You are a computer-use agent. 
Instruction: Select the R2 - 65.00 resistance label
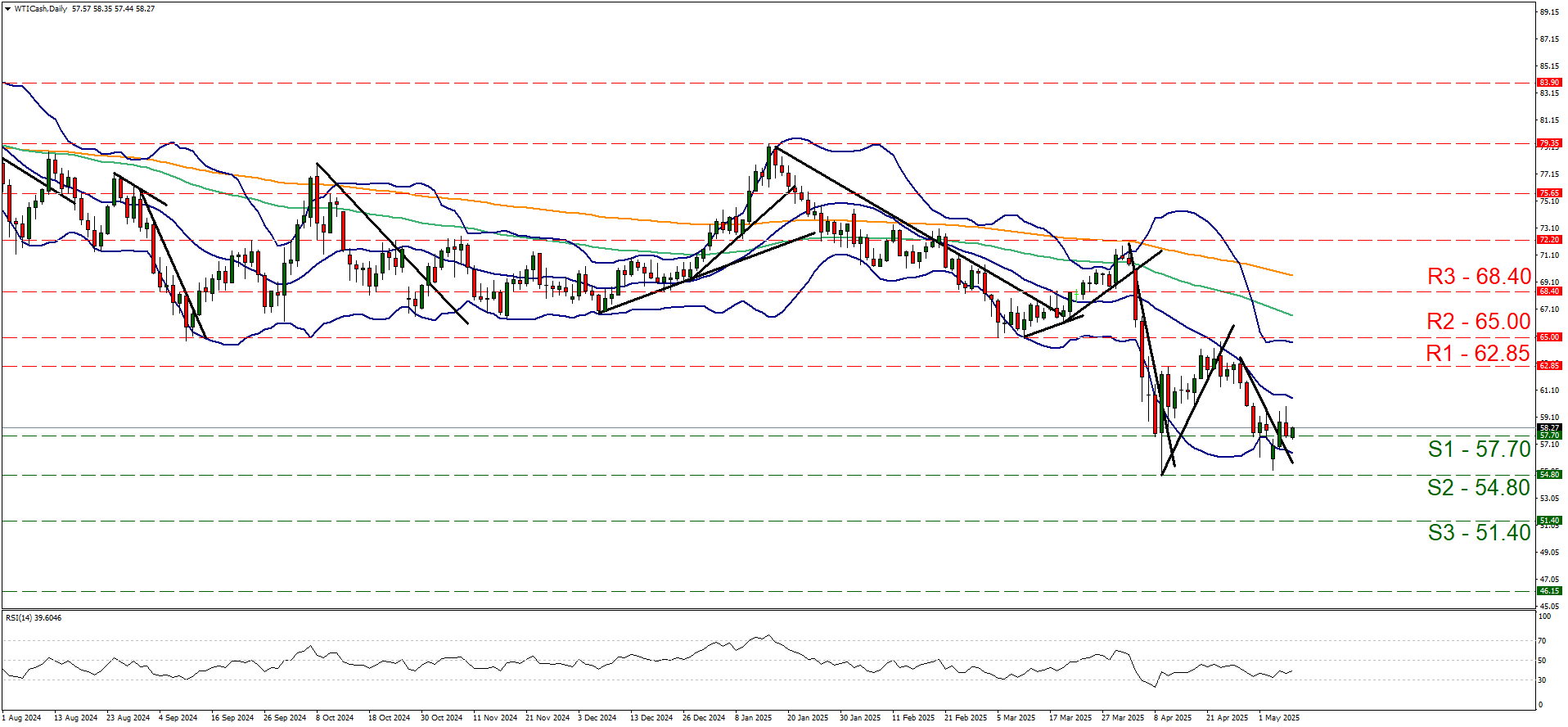1478,322
